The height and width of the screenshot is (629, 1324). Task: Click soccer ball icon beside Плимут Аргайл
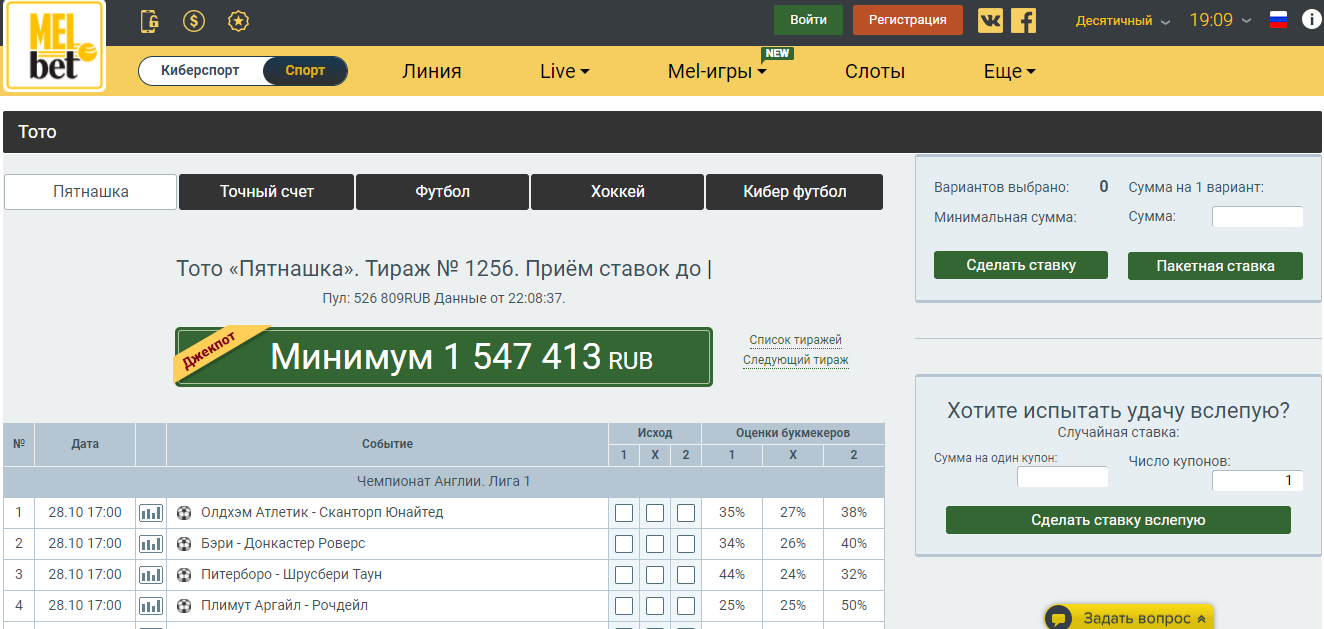(184, 606)
